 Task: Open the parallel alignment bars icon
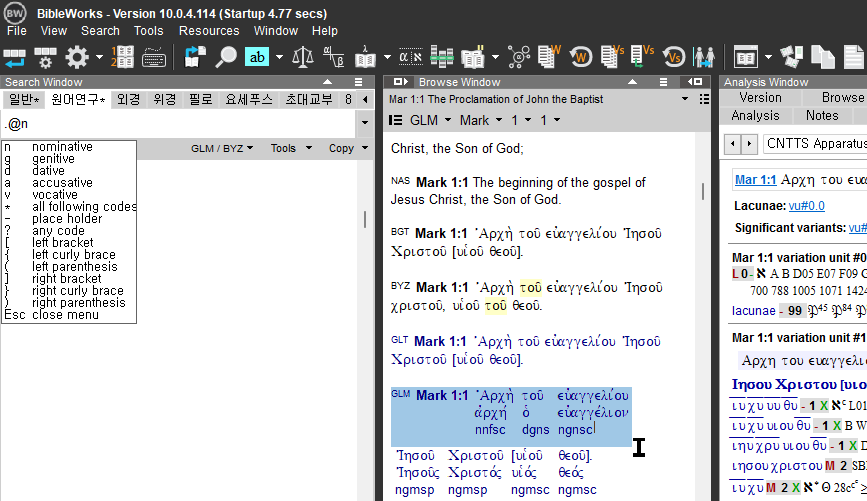point(442,57)
